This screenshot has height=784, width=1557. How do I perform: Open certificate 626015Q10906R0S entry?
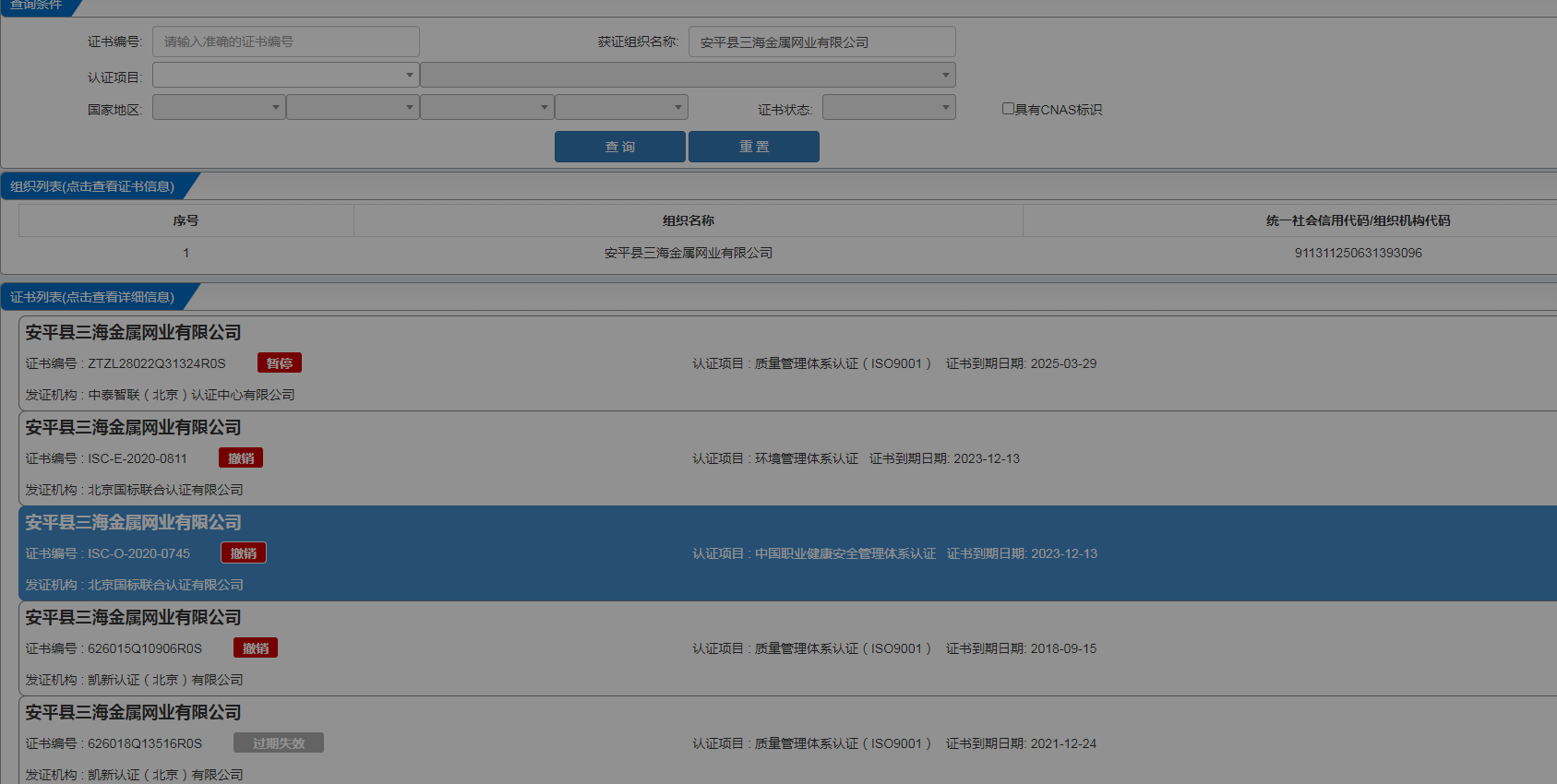pyautogui.click(x=787, y=648)
